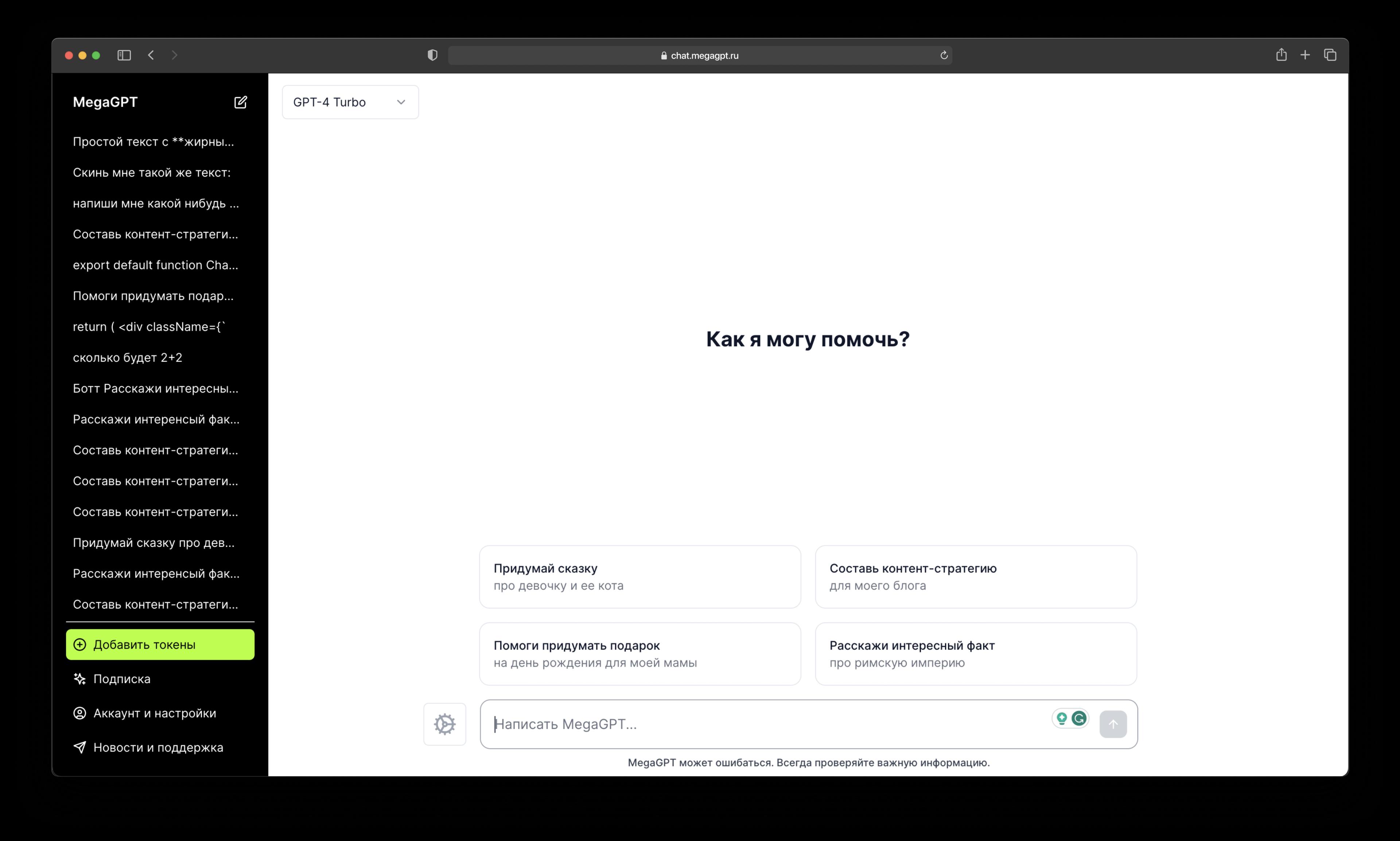Start a new chat with the compose icon

tap(240, 102)
